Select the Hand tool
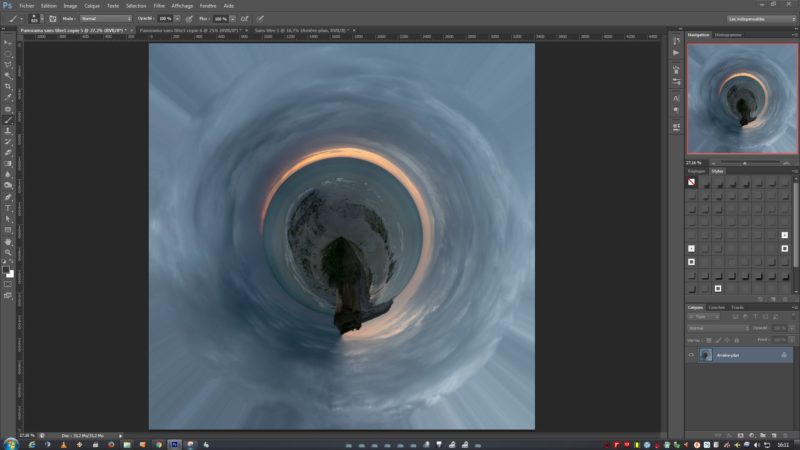Screen dimensions: 800x450 [x=8, y=241]
